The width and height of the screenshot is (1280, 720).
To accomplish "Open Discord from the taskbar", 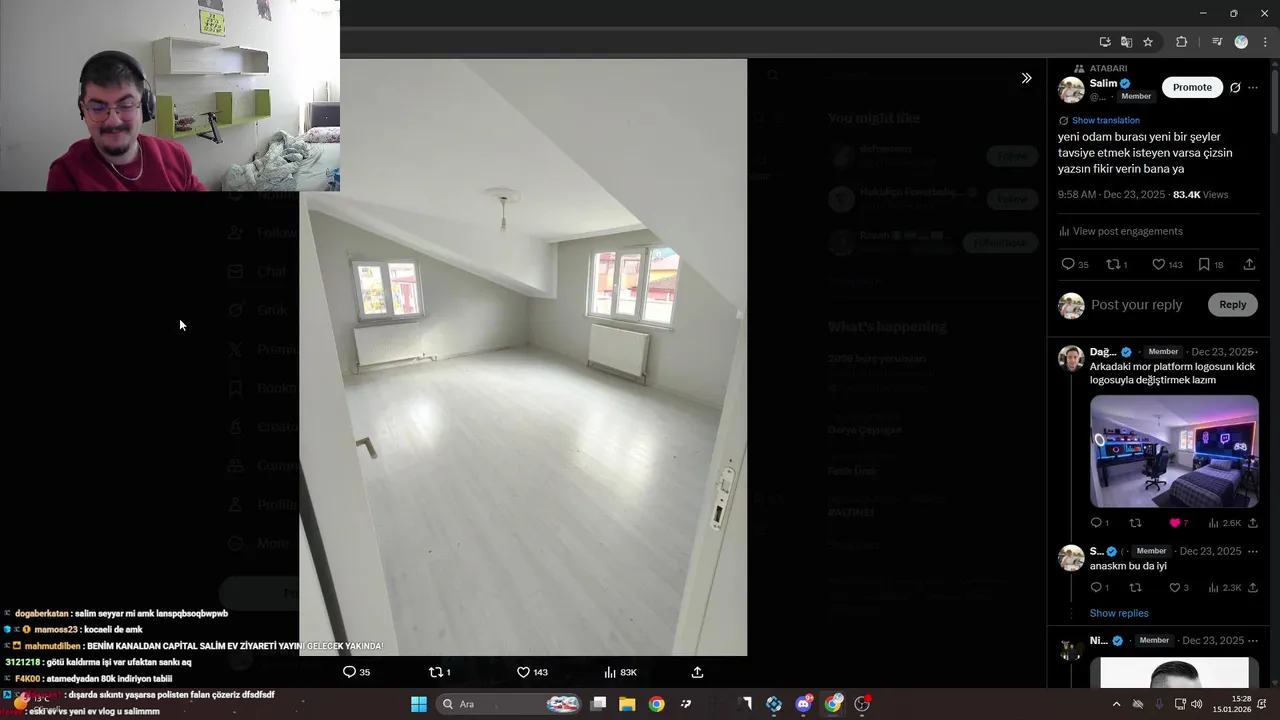I will 803,704.
